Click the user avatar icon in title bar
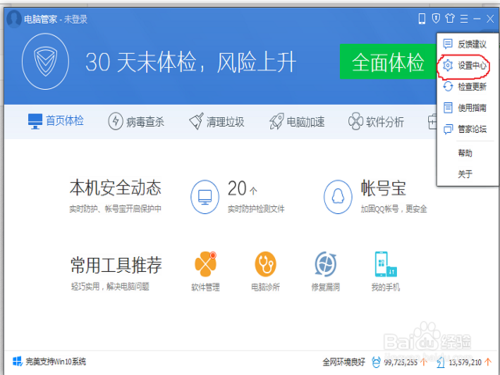500x375 pixels. pos(14,19)
